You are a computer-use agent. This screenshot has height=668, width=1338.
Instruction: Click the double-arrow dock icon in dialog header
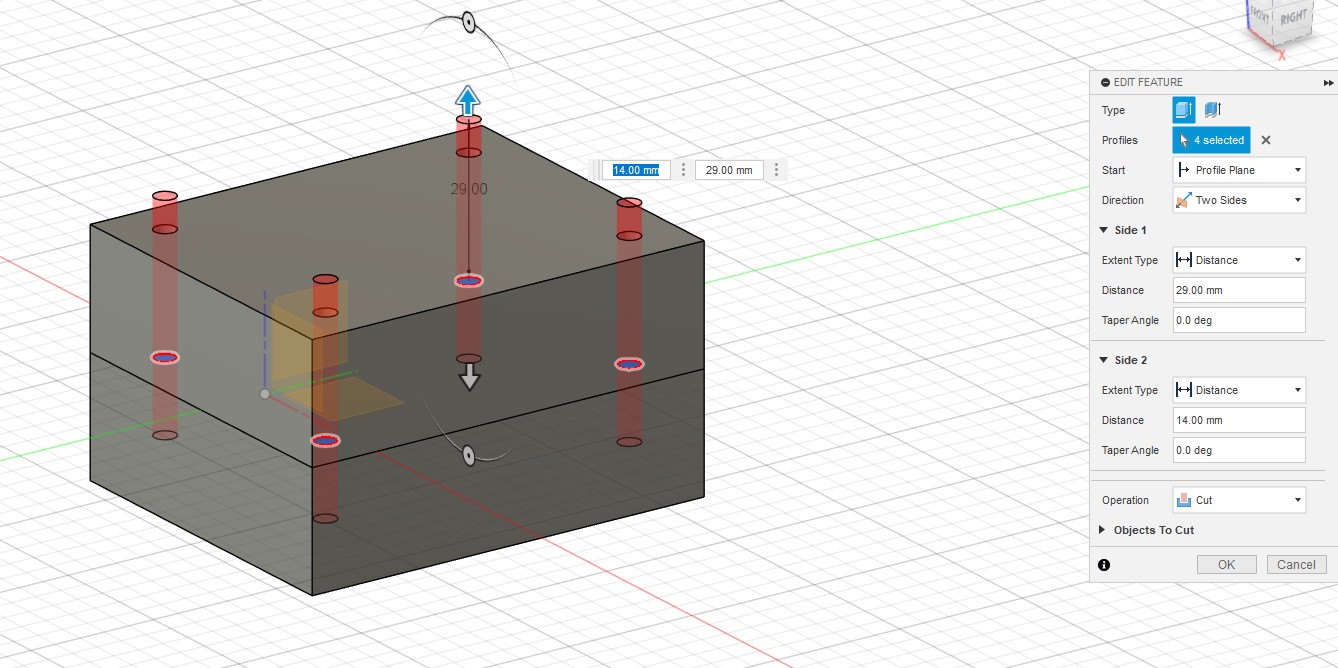click(x=1328, y=83)
